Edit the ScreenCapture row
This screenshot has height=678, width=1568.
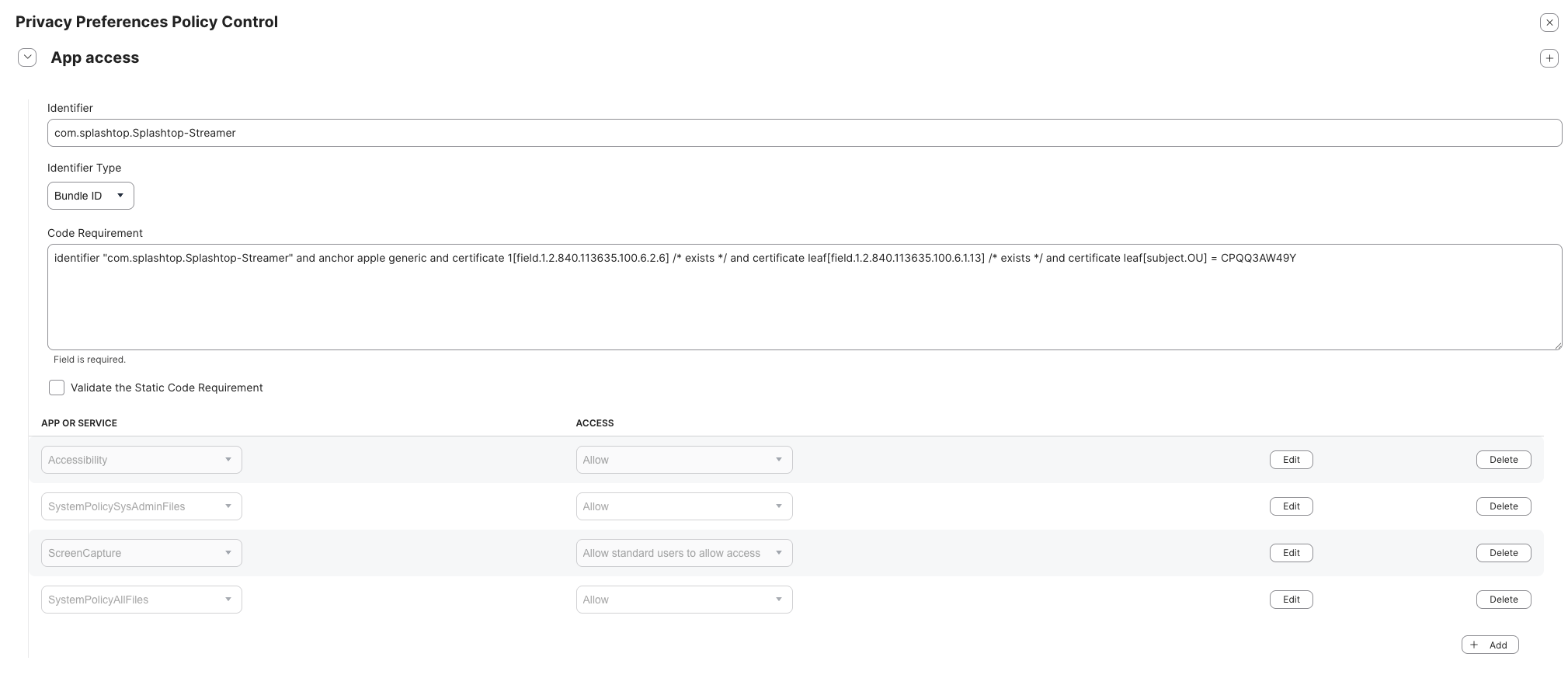1291,553
